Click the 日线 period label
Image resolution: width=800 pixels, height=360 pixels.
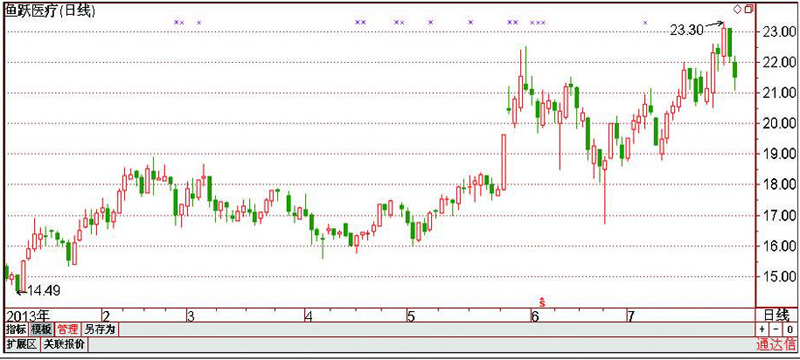click(776, 315)
